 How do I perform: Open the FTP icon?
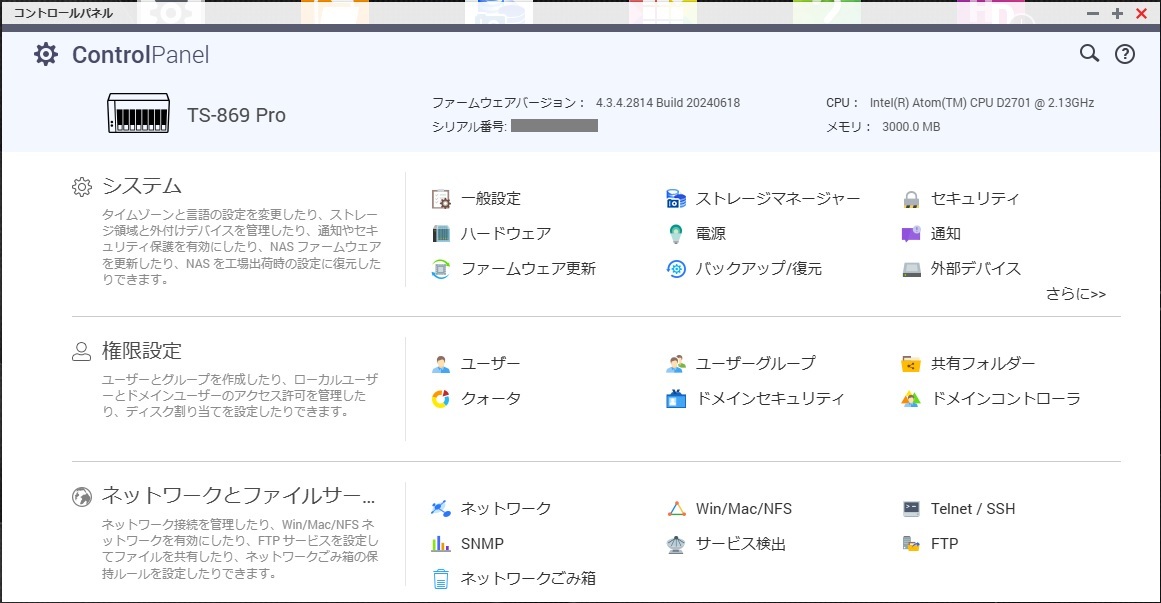911,543
